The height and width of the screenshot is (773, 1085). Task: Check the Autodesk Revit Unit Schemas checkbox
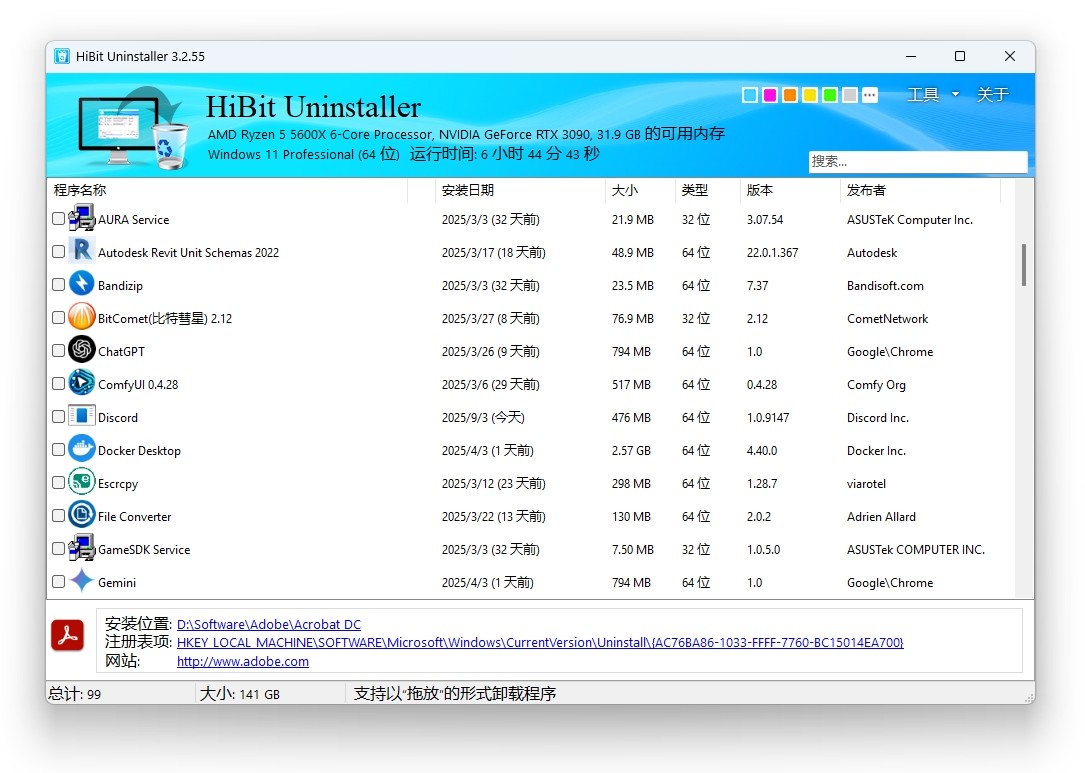59,252
